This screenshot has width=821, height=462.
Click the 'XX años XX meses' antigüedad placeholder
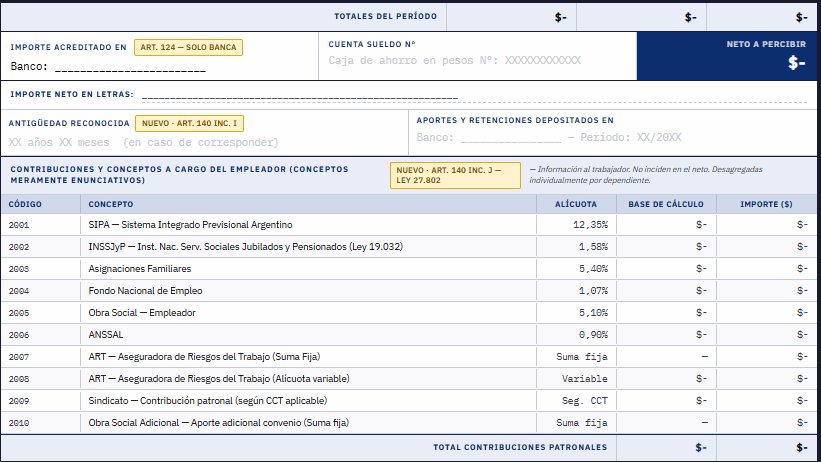point(59,142)
